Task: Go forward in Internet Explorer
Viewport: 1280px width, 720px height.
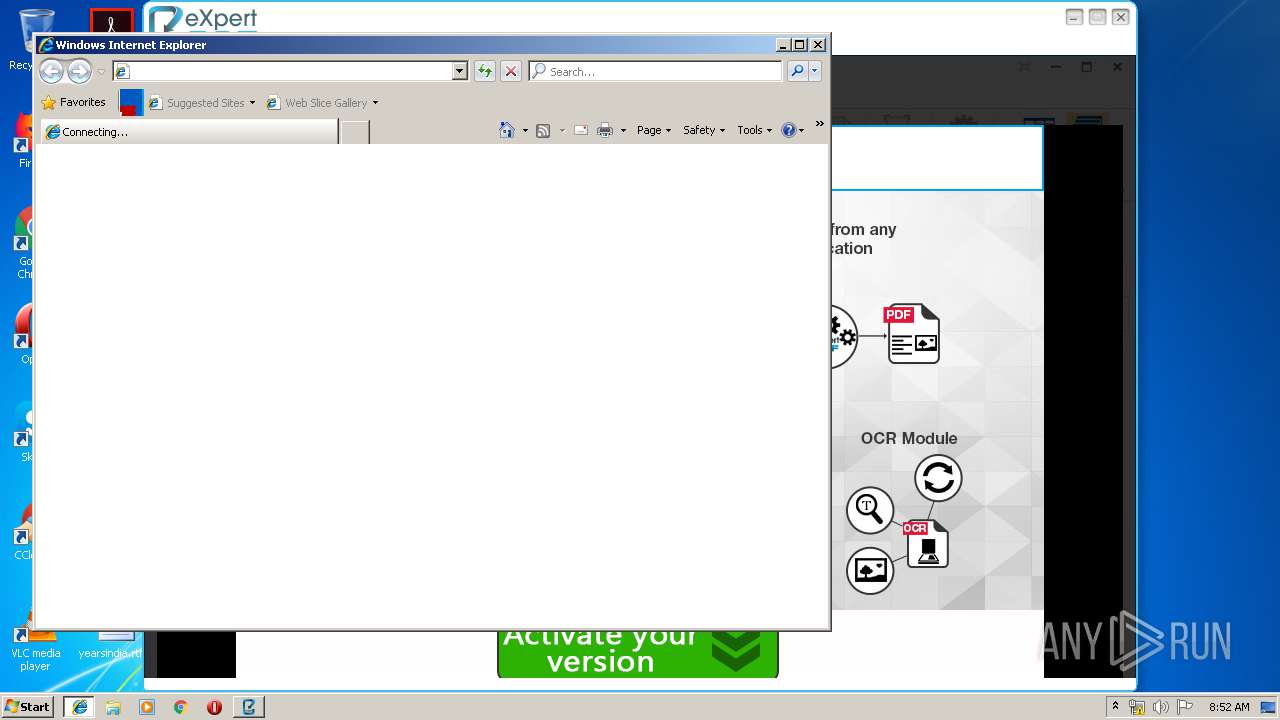Action: 79,71
